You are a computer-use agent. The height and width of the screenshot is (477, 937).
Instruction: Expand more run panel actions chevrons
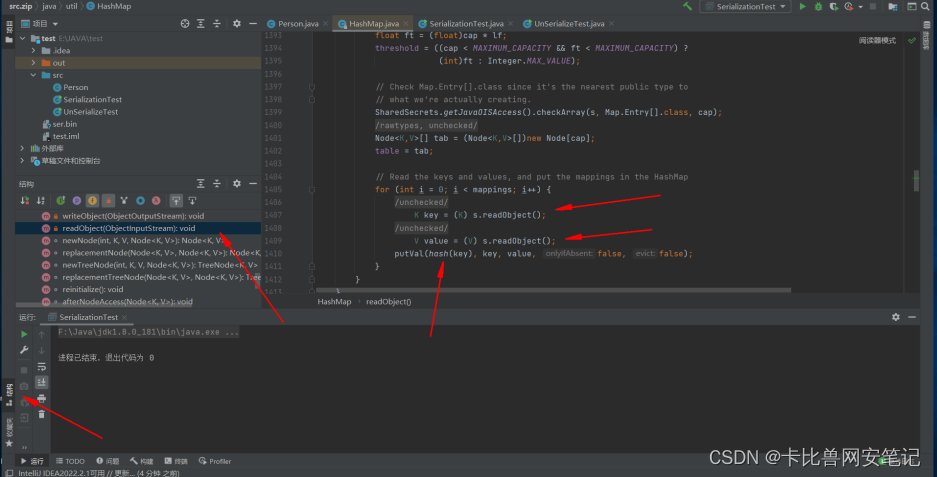24,447
